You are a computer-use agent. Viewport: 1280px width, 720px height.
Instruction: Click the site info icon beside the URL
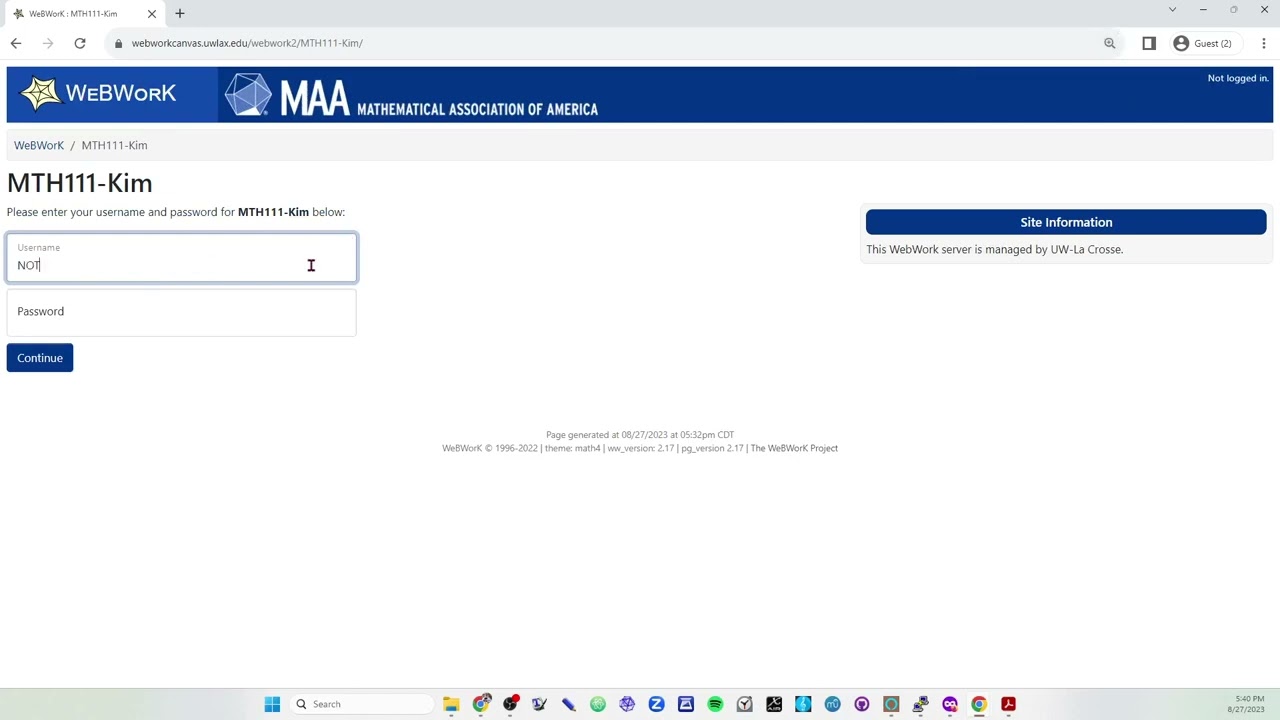click(119, 43)
